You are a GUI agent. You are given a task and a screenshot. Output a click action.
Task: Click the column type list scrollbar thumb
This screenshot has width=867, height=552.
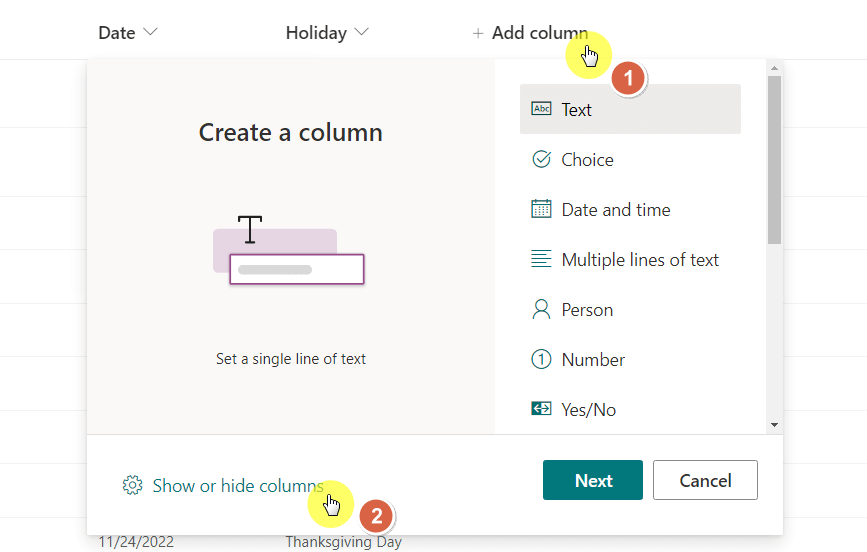(x=774, y=160)
